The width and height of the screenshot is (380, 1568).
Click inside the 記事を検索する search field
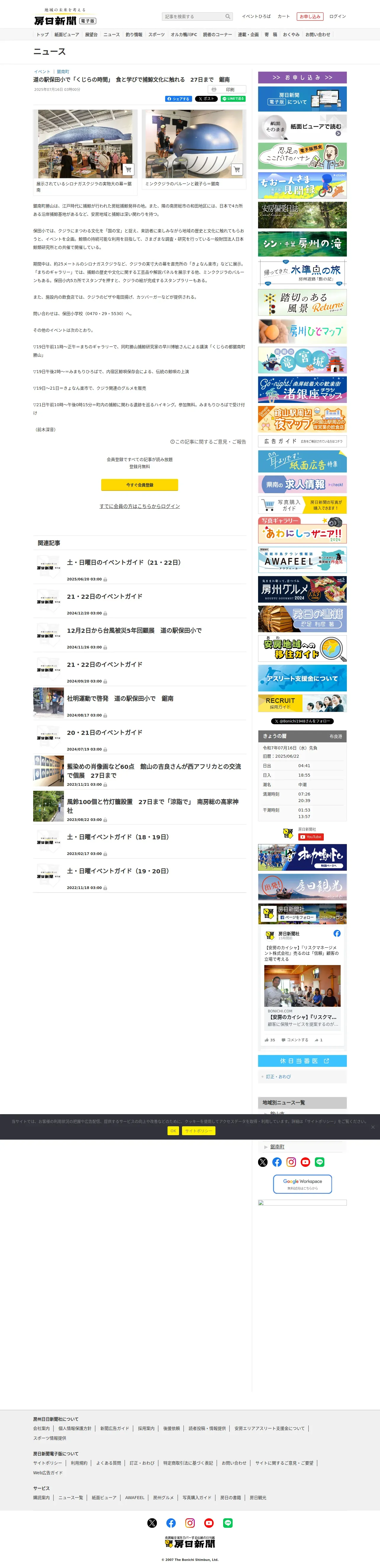[x=194, y=17]
